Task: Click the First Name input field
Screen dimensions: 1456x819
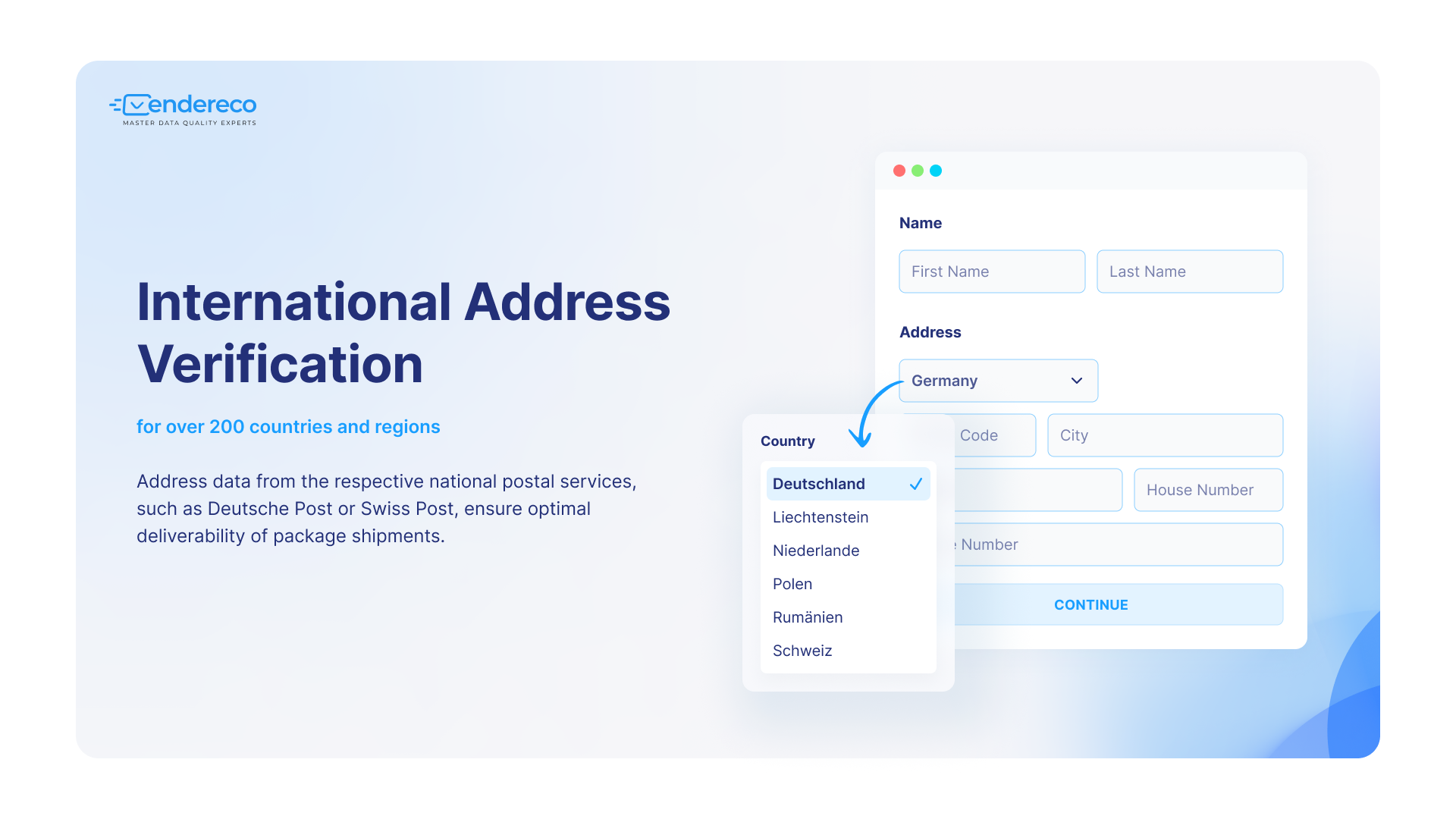Action: click(990, 271)
